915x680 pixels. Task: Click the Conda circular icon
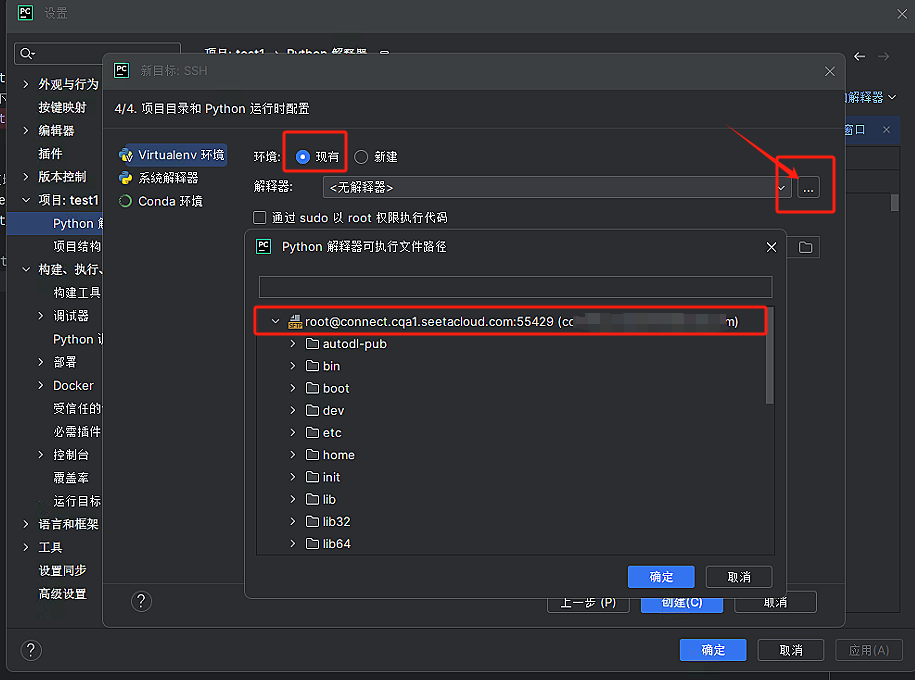point(125,201)
